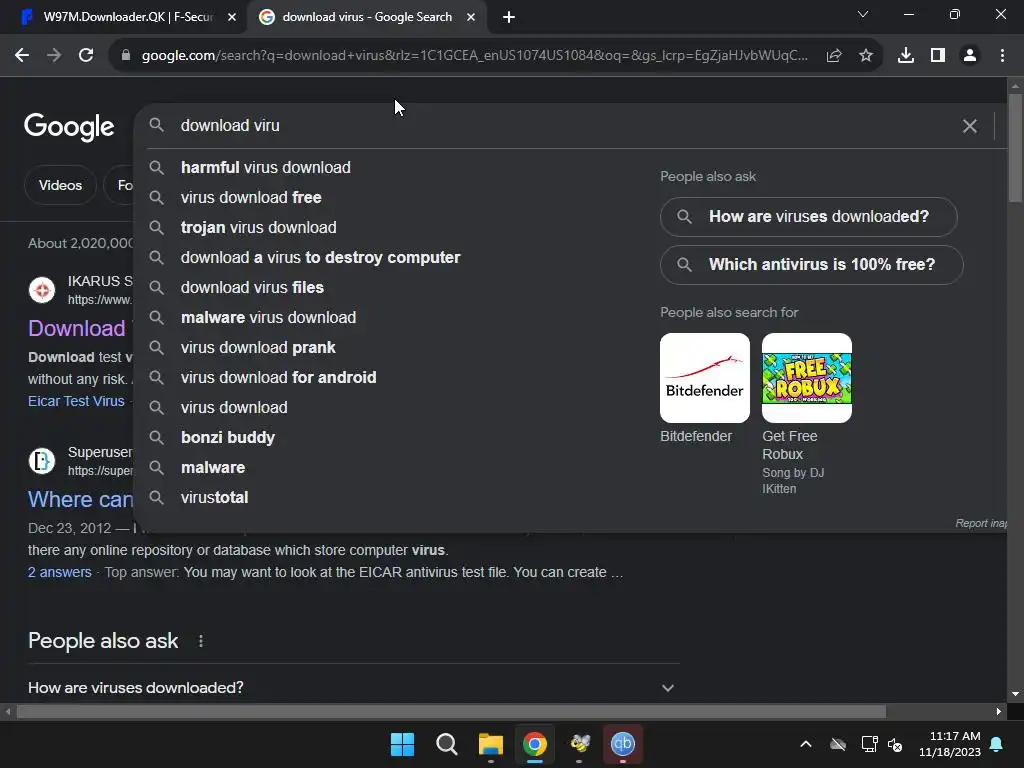Open the qBittorrent taskbar icon
The image size is (1024, 768).
pos(623,744)
